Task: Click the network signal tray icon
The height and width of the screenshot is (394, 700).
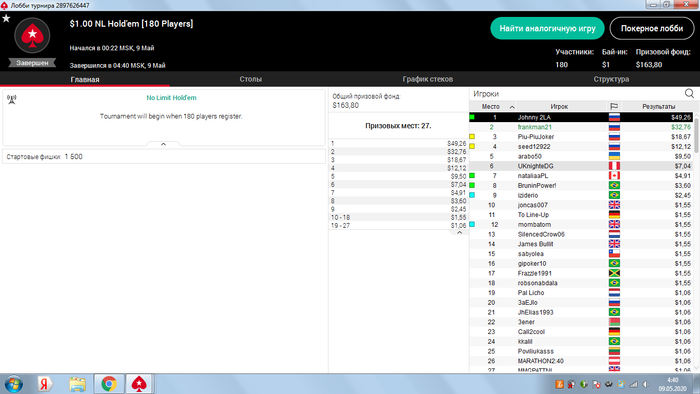Action: click(633, 384)
